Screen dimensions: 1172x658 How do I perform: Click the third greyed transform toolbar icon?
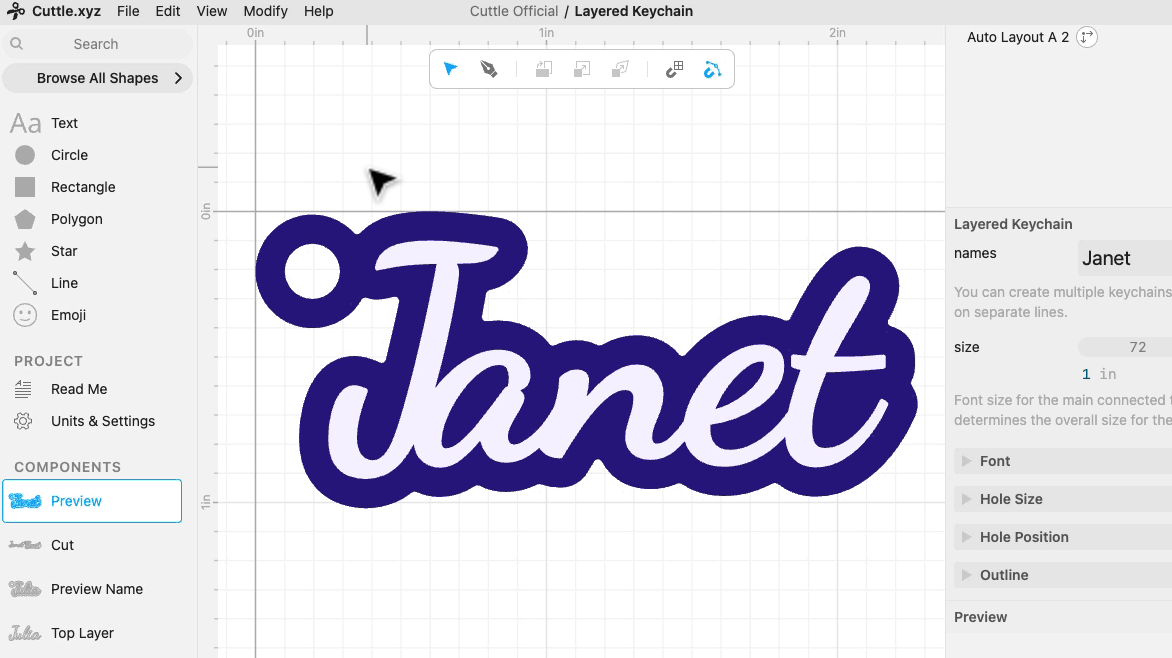click(620, 70)
